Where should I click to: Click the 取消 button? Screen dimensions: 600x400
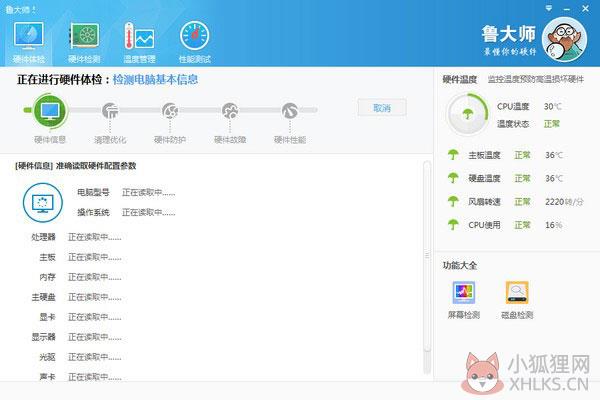click(x=382, y=108)
